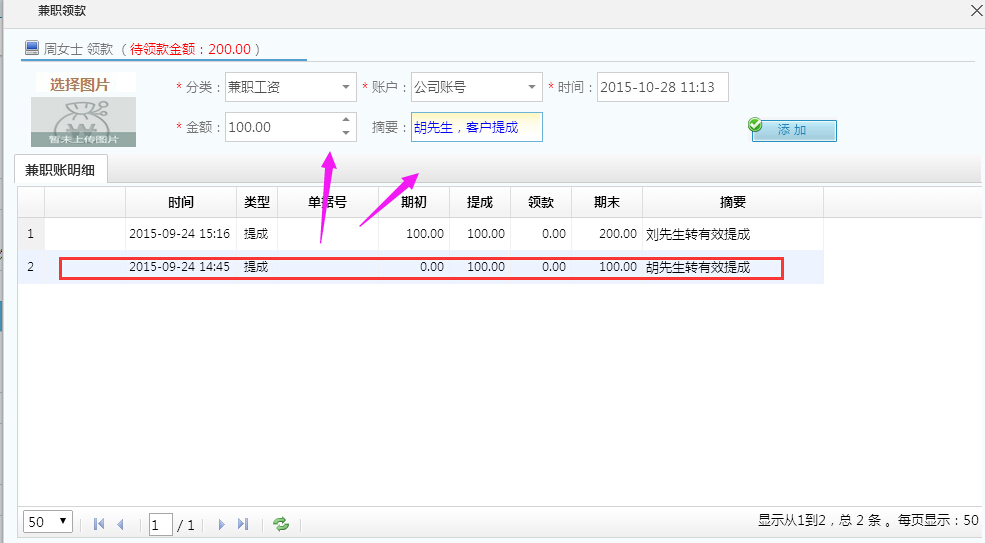Open page size dropdown showing 50

(49, 521)
